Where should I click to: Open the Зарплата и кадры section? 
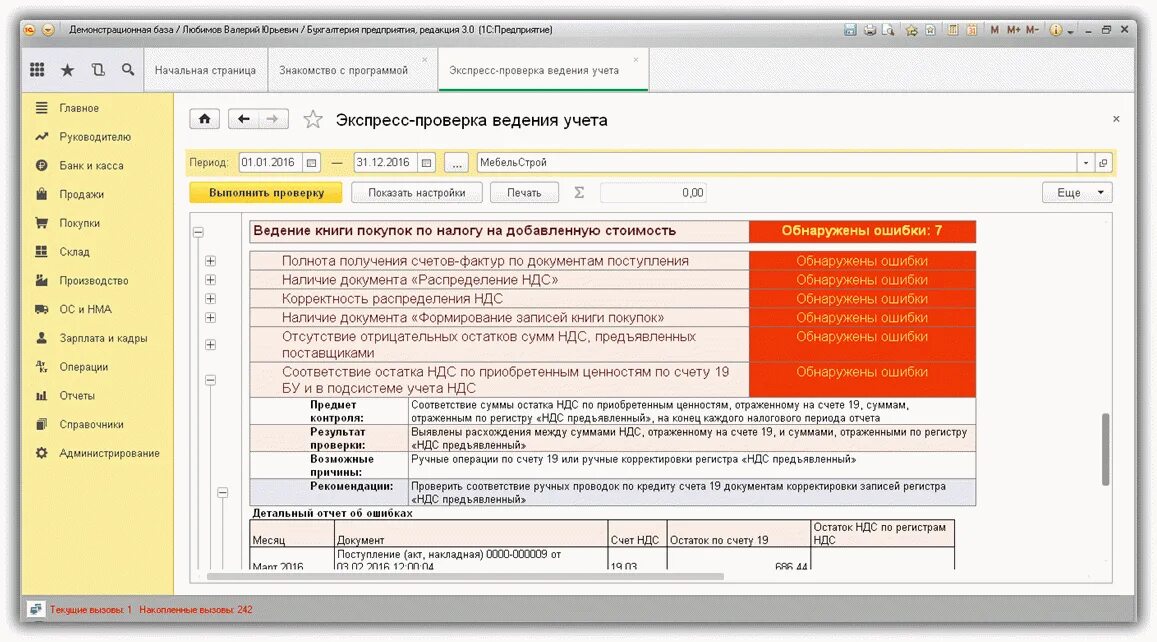[103, 338]
